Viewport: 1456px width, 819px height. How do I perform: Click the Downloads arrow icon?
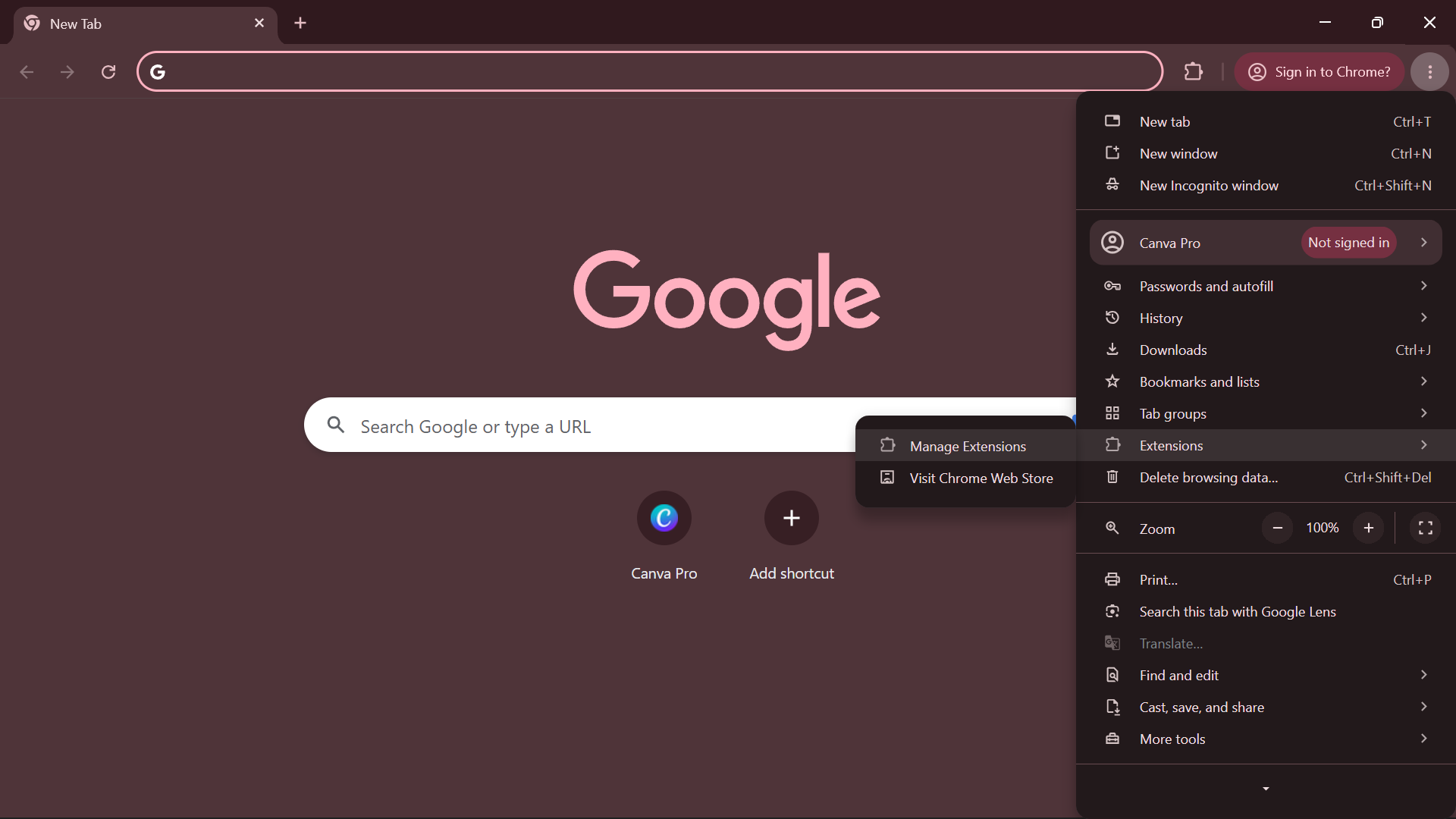tap(1112, 350)
